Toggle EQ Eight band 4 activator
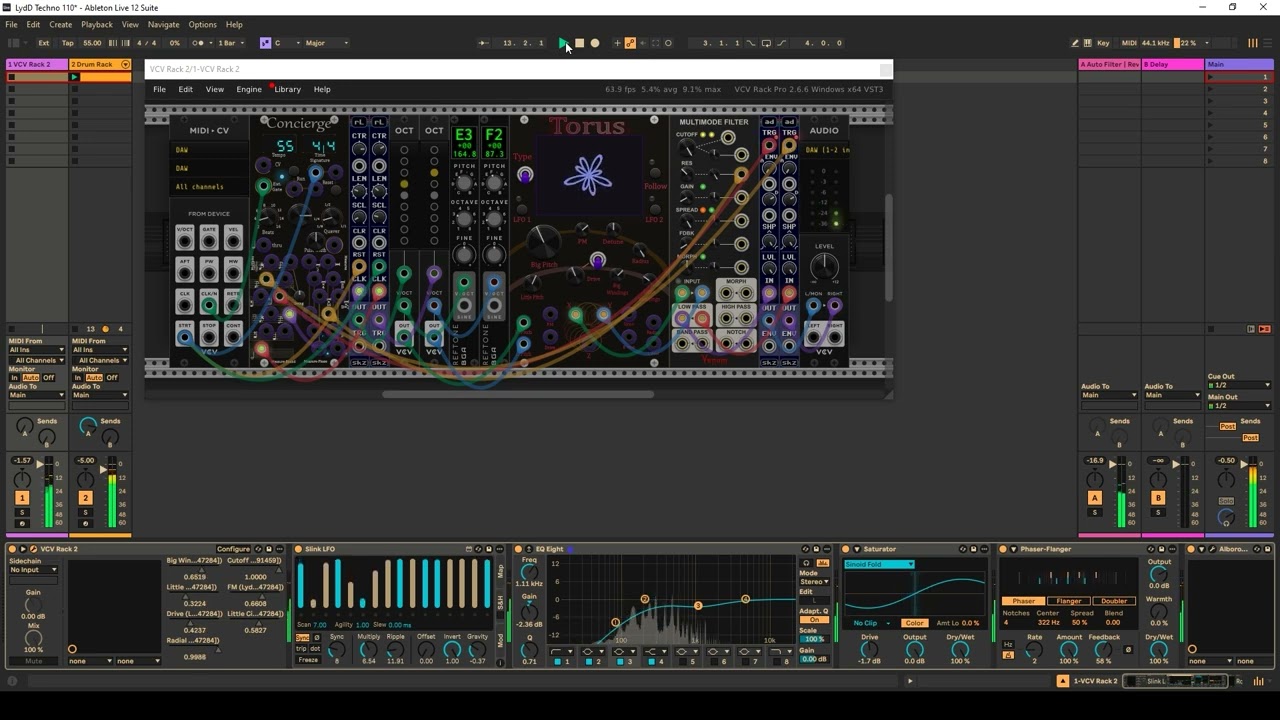Image resolution: width=1280 pixels, height=720 pixels. (654, 662)
